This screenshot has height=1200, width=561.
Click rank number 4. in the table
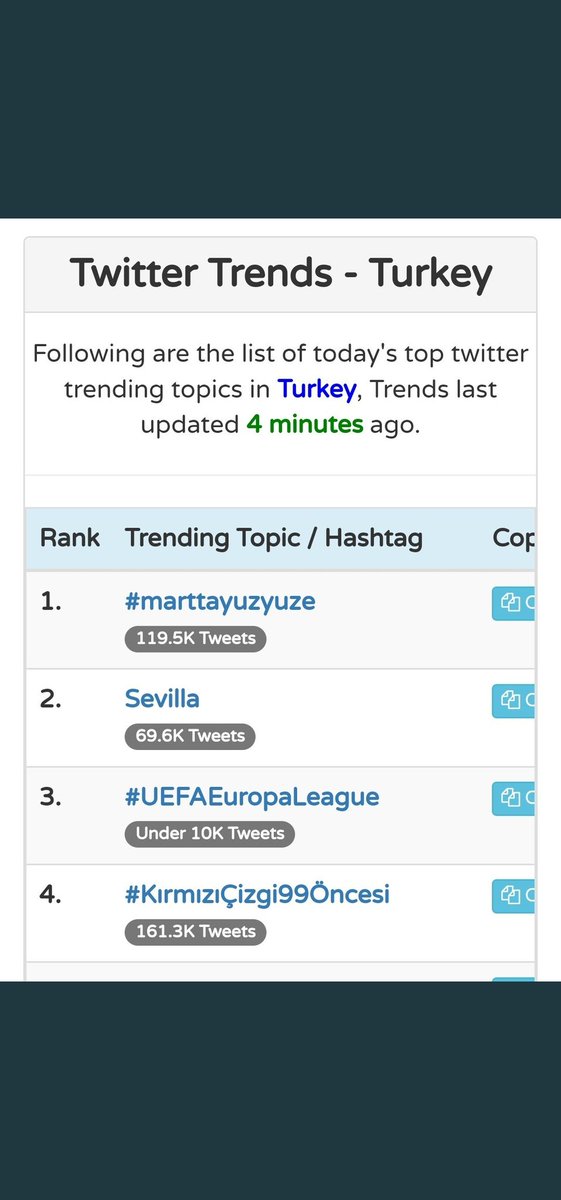[x=52, y=894]
